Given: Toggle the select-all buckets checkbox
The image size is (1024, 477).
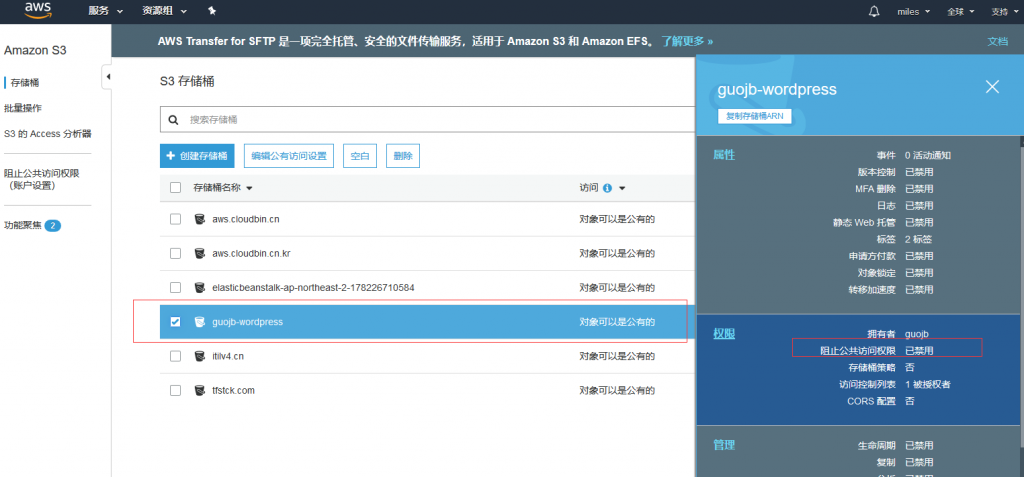Looking at the screenshot, I should (175, 188).
